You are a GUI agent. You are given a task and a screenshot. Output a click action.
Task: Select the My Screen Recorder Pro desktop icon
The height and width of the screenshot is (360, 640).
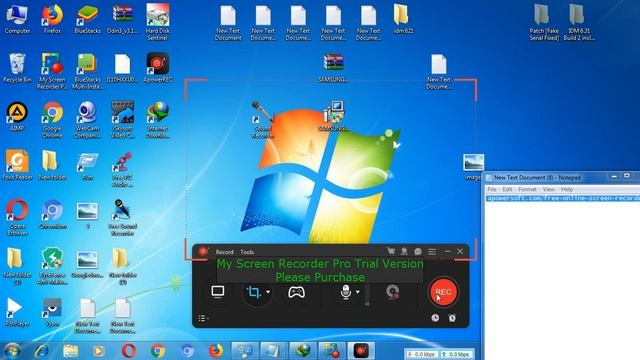(52, 71)
